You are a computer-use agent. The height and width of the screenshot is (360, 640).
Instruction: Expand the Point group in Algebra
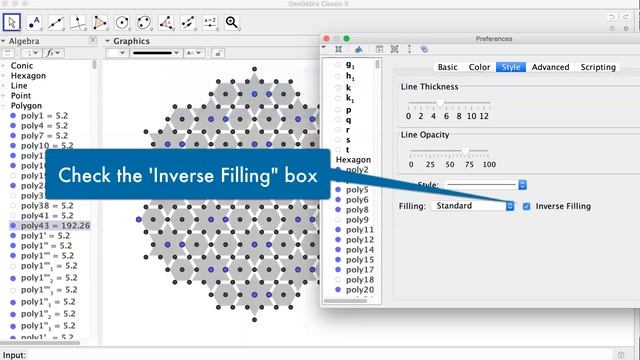coord(3,96)
